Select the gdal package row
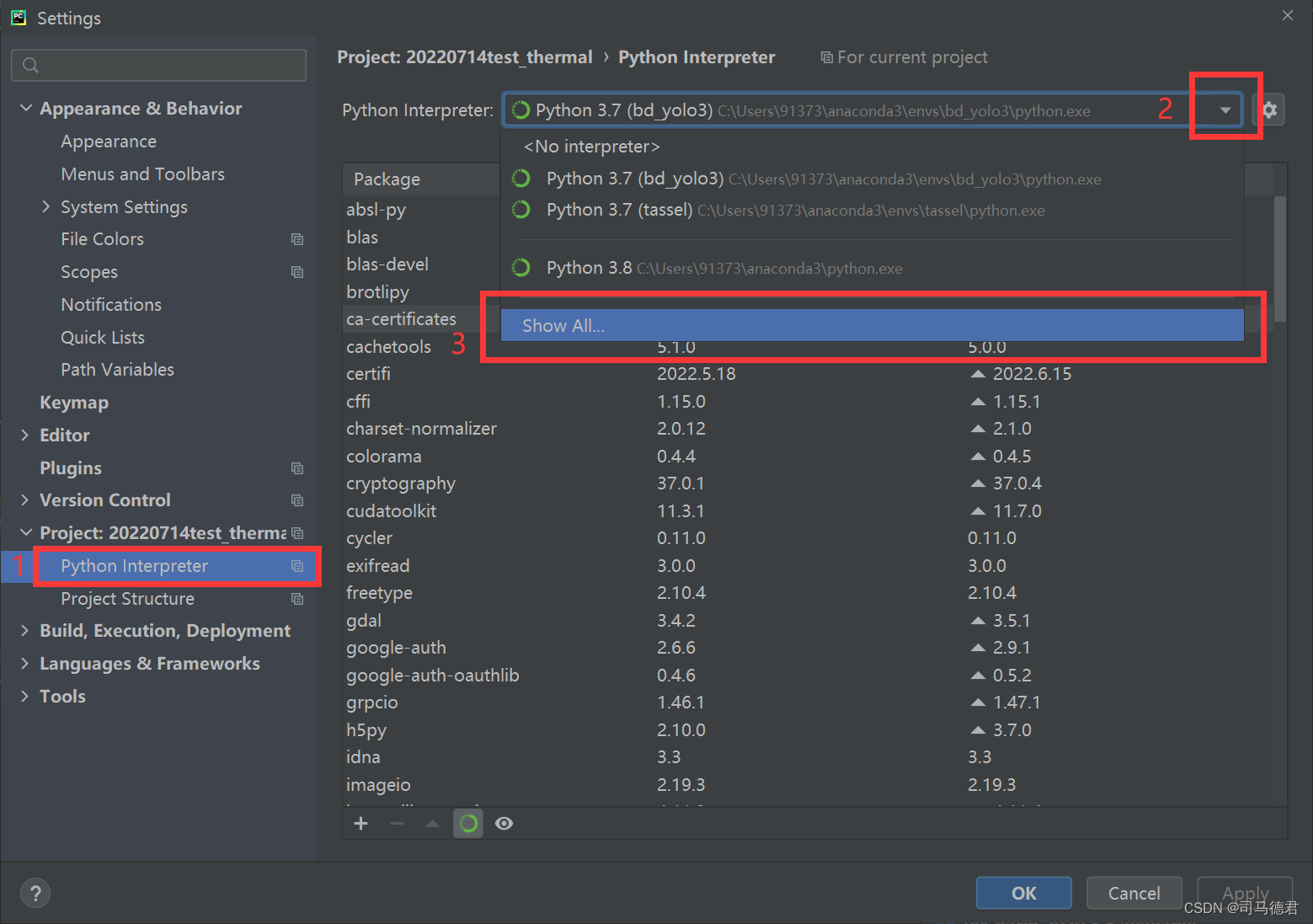 (809, 621)
